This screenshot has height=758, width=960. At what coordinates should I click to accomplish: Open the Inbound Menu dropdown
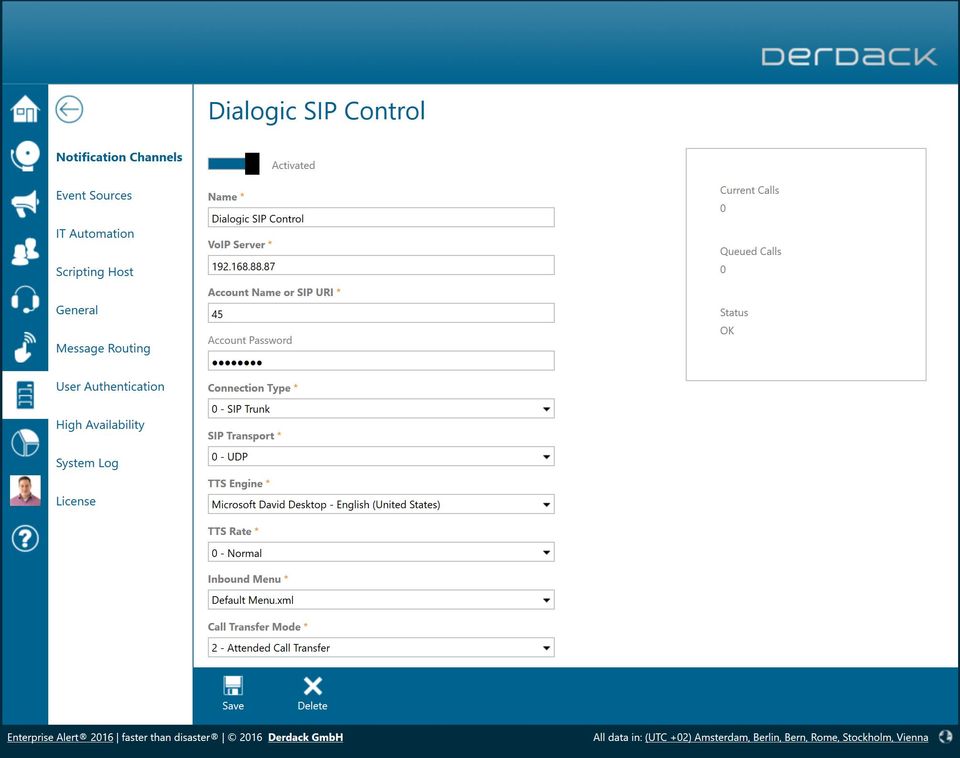point(381,600)
